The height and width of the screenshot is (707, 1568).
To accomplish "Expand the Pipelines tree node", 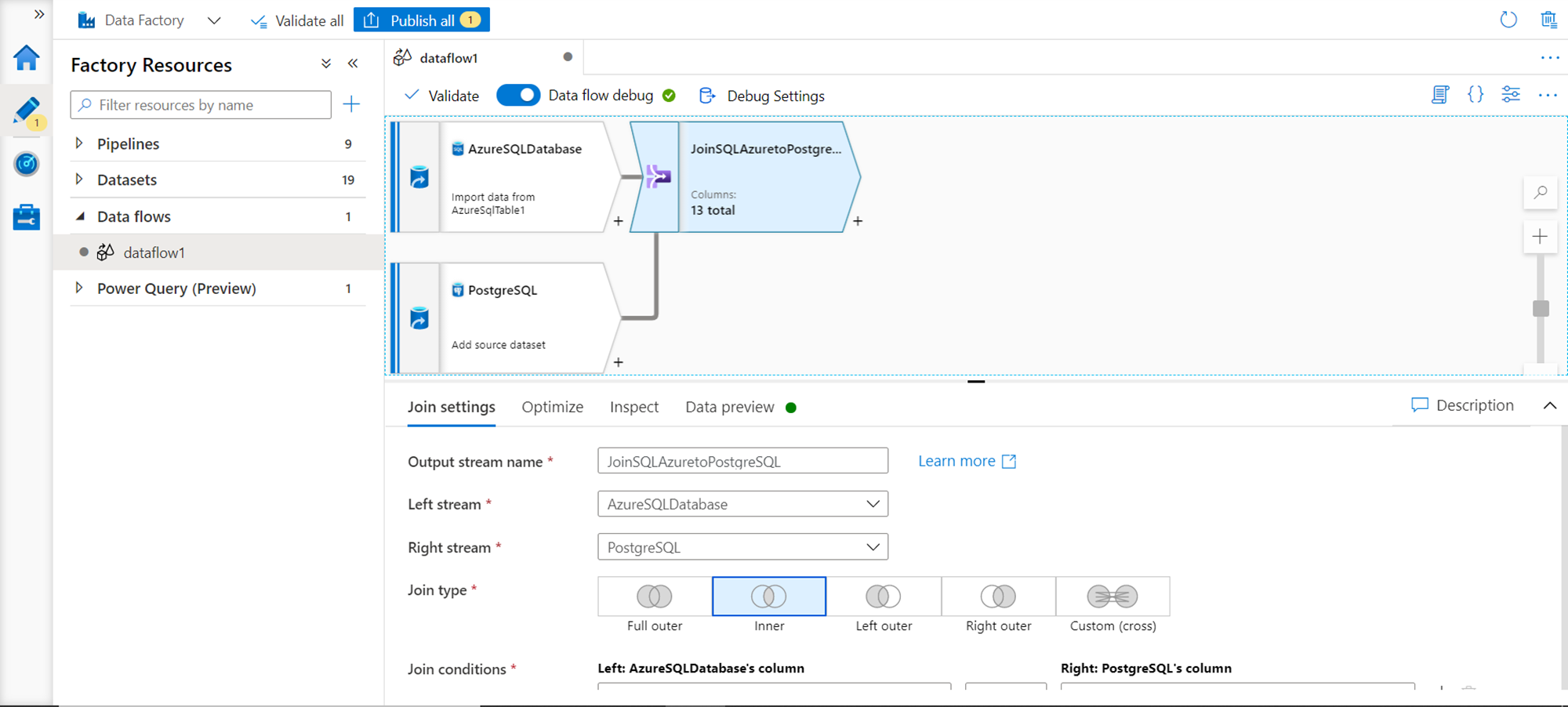I will pos(79,143).
